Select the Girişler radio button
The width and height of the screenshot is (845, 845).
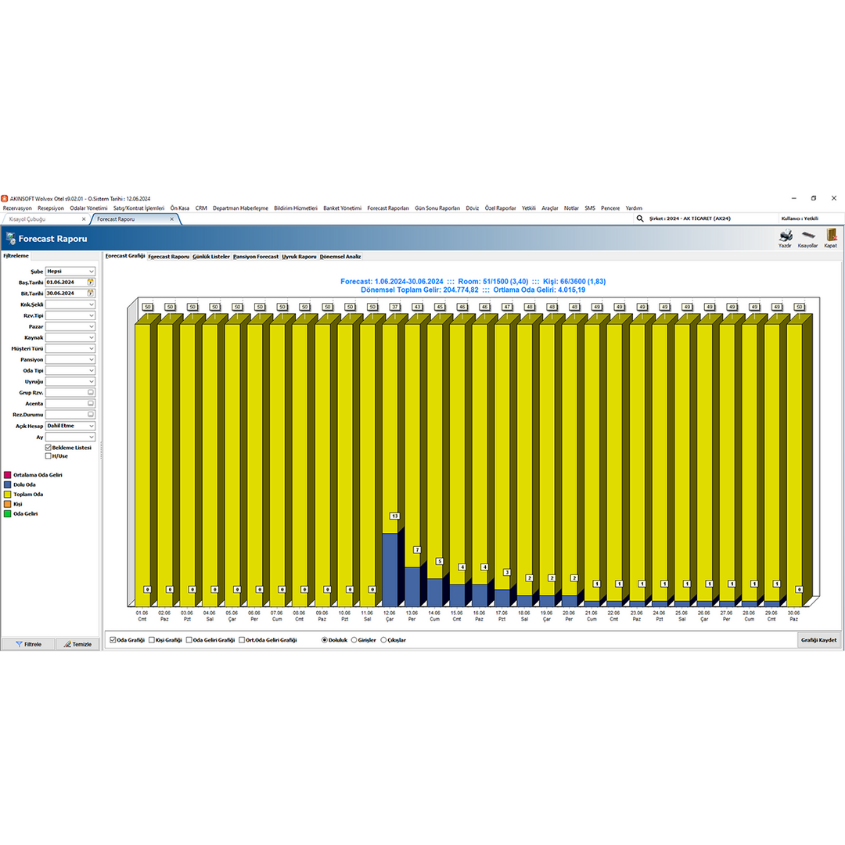point(354,639)
